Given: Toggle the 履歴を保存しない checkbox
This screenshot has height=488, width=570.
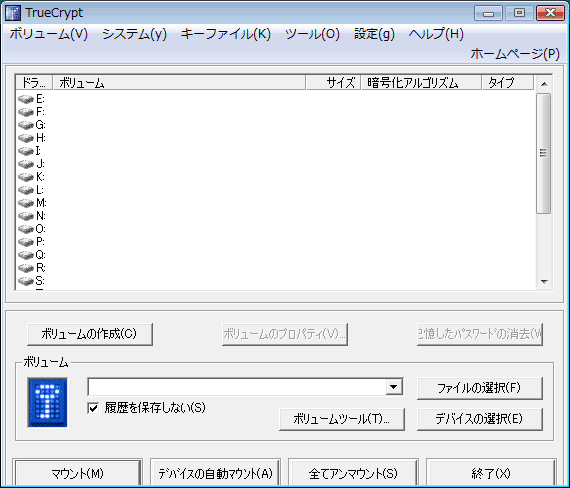Looking at the screenshot, I should pyautogui.click(x=93, y=408).
